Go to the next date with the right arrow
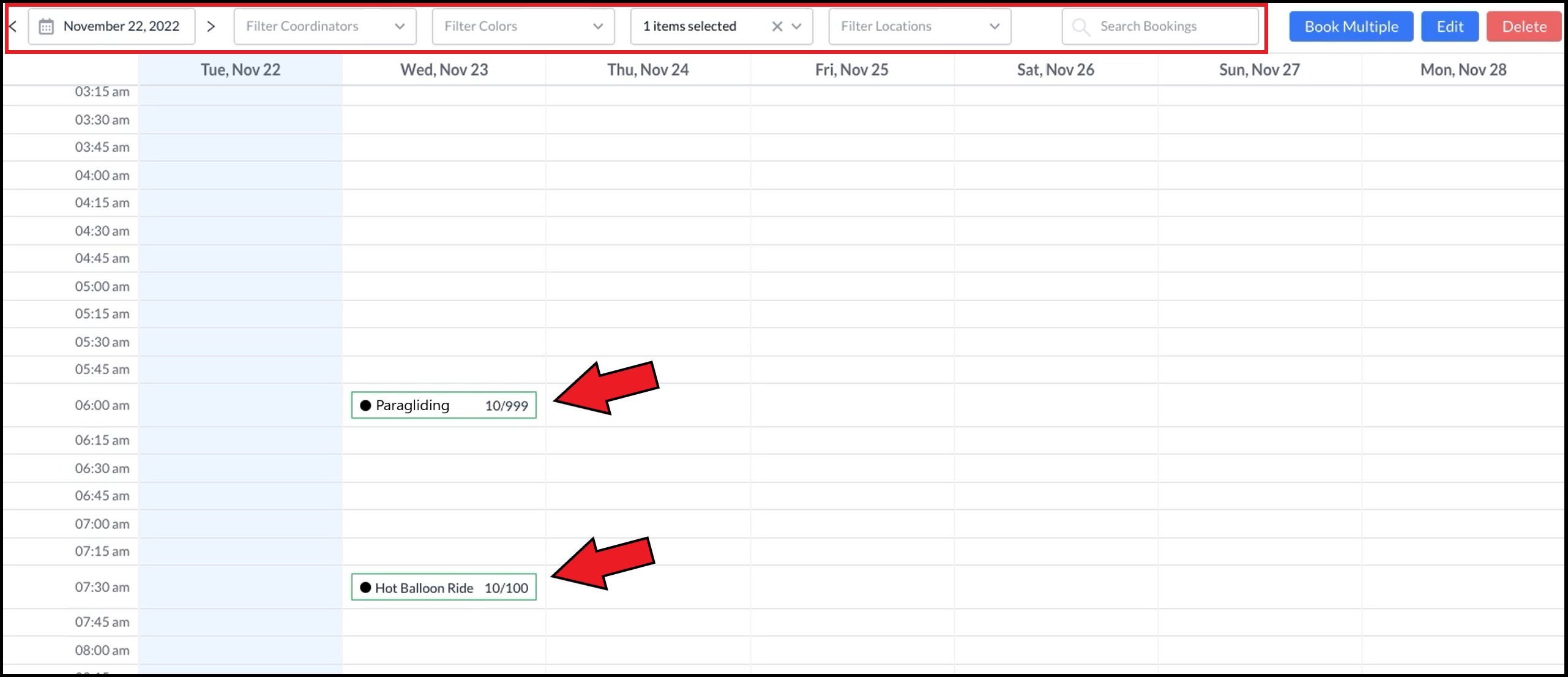1568x677 pixels. [211, 26]
